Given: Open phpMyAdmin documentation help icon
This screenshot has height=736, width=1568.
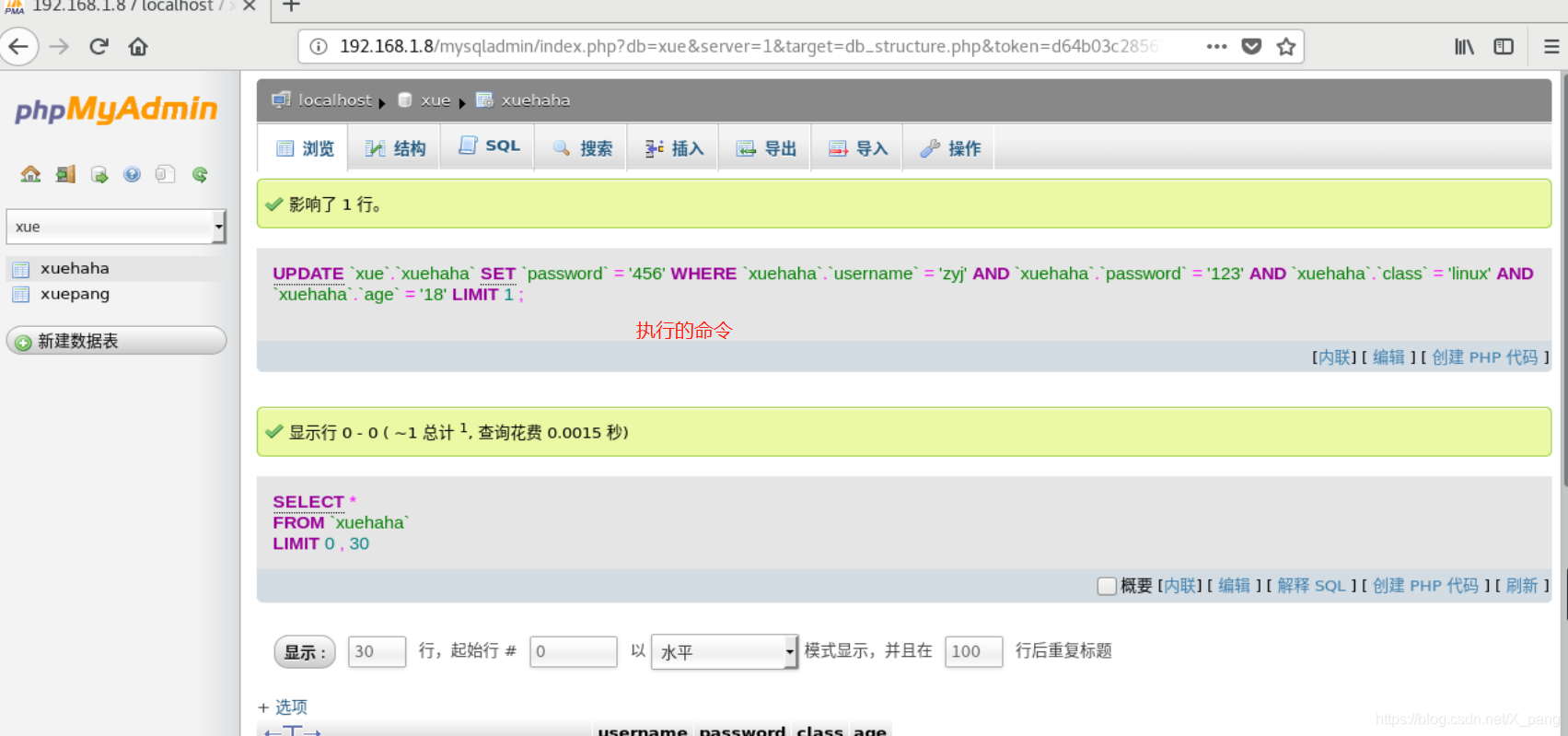Looking at the screenshot, I should pos(133,174).
